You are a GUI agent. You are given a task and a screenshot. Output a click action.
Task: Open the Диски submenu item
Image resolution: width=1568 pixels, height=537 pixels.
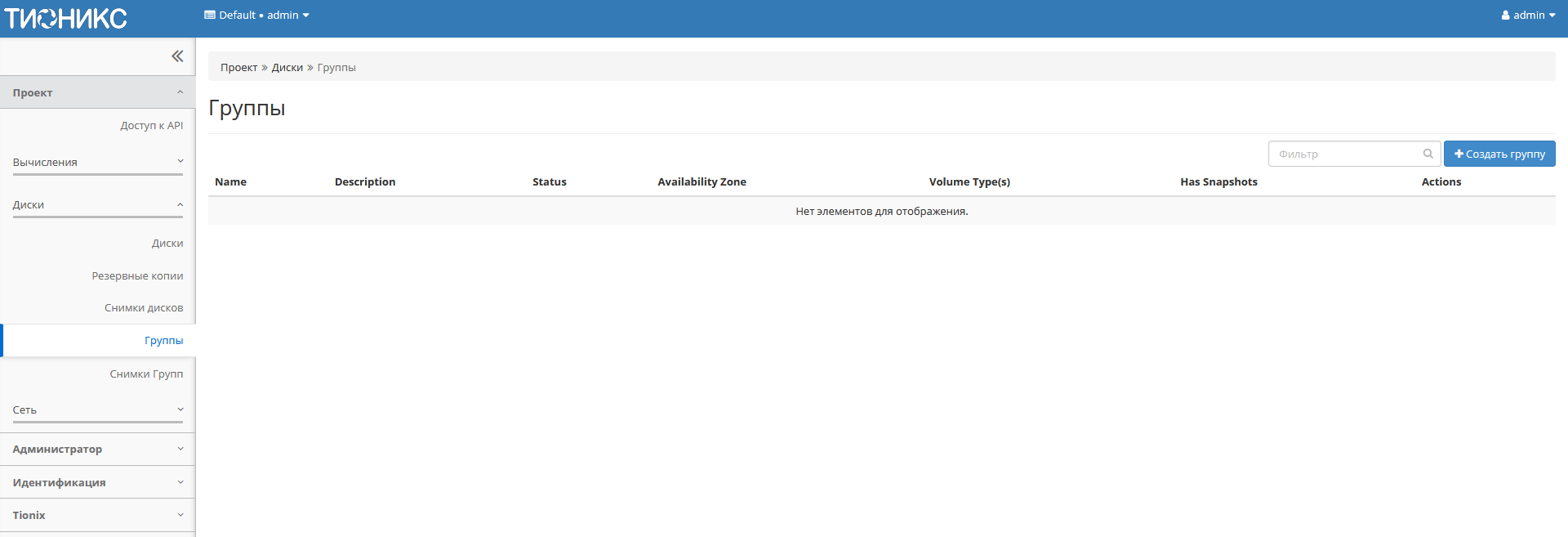tap(167, 244)
